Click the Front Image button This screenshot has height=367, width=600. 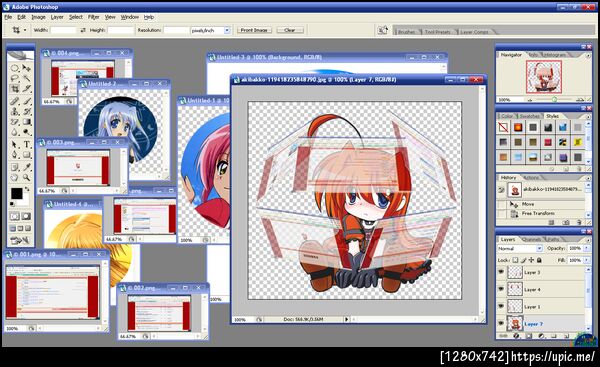254,30
